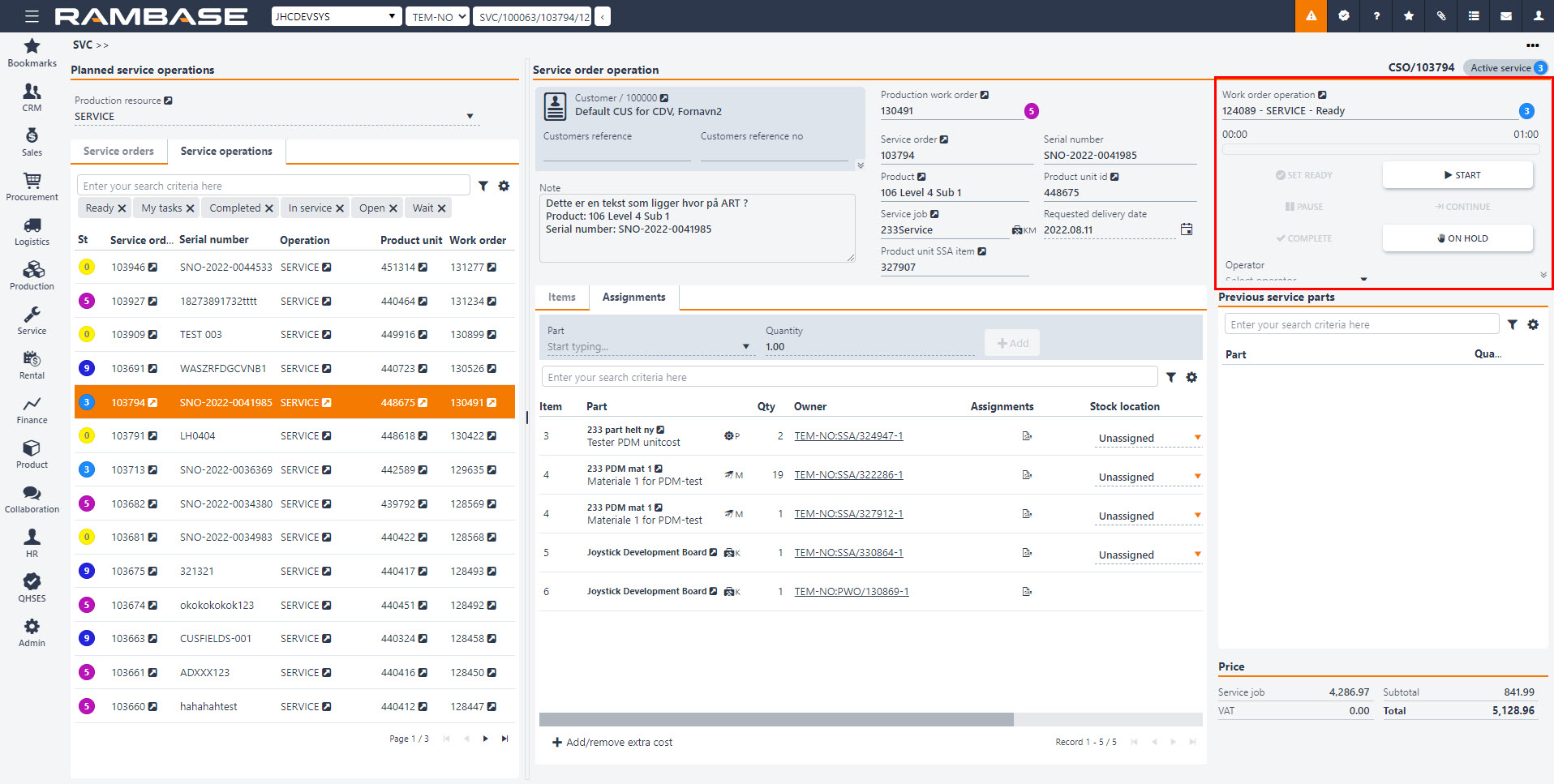Open the mail envelope icon in top bar
This screenshot has height=784, width=1554.
[x=1505, y=16]
